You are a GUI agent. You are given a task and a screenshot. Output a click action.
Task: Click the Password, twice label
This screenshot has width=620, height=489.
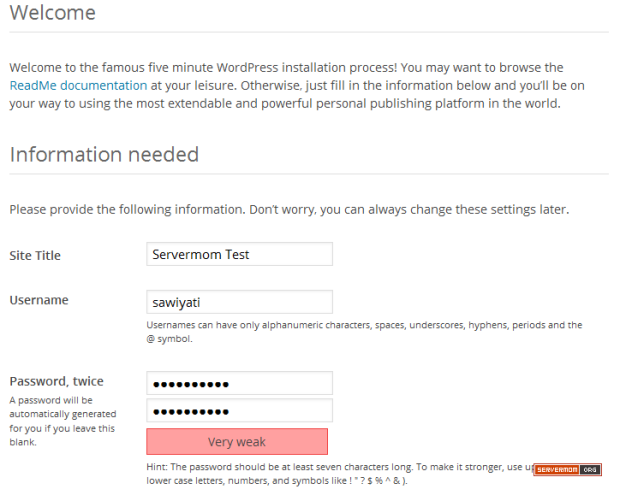pyautogui.click(x=56, y=381)
